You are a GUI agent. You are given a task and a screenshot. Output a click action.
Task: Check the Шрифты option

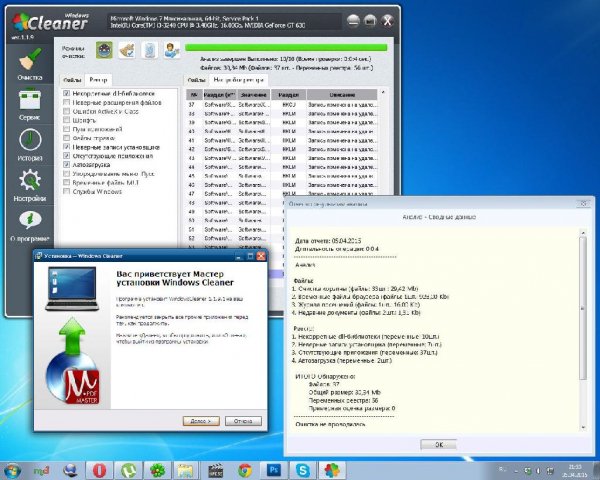(x=67, y=120)
